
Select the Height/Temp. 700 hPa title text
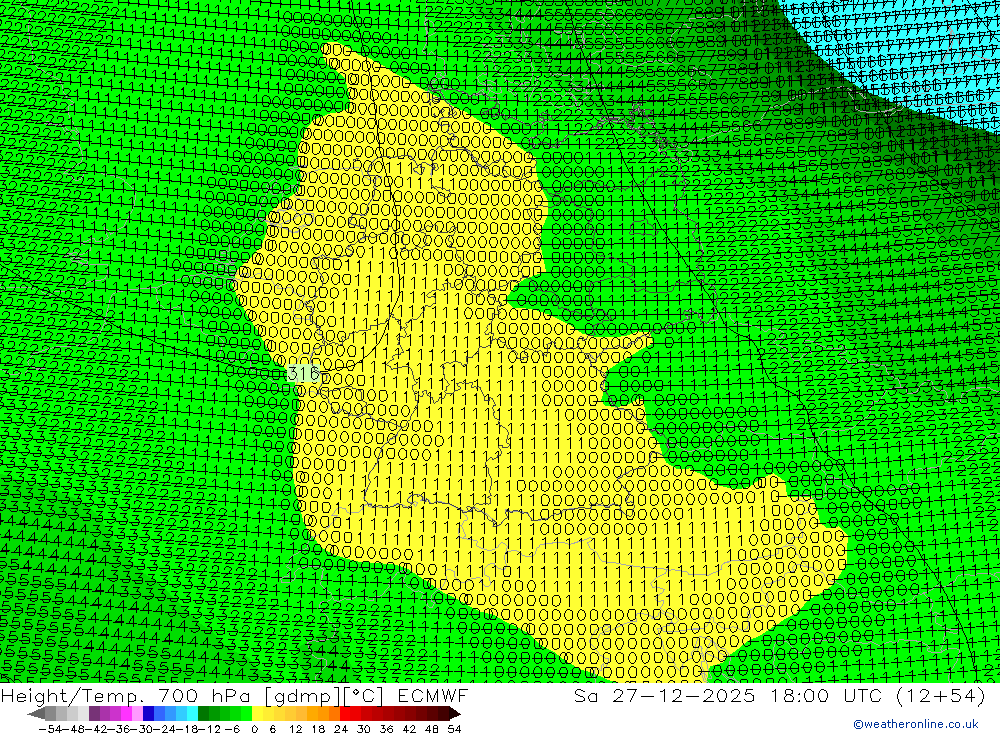point(128,695)
